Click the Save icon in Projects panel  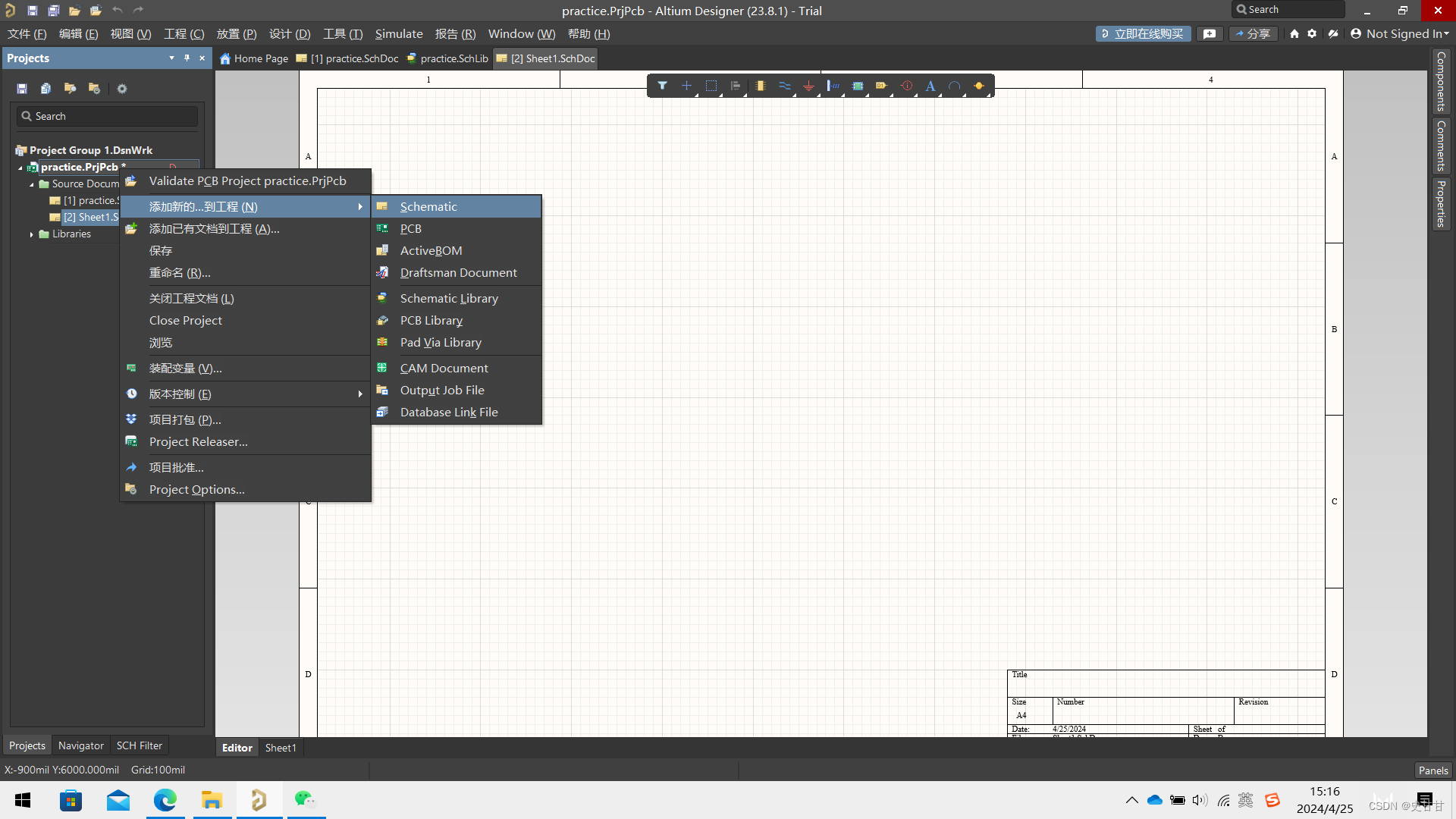[22, 89]
